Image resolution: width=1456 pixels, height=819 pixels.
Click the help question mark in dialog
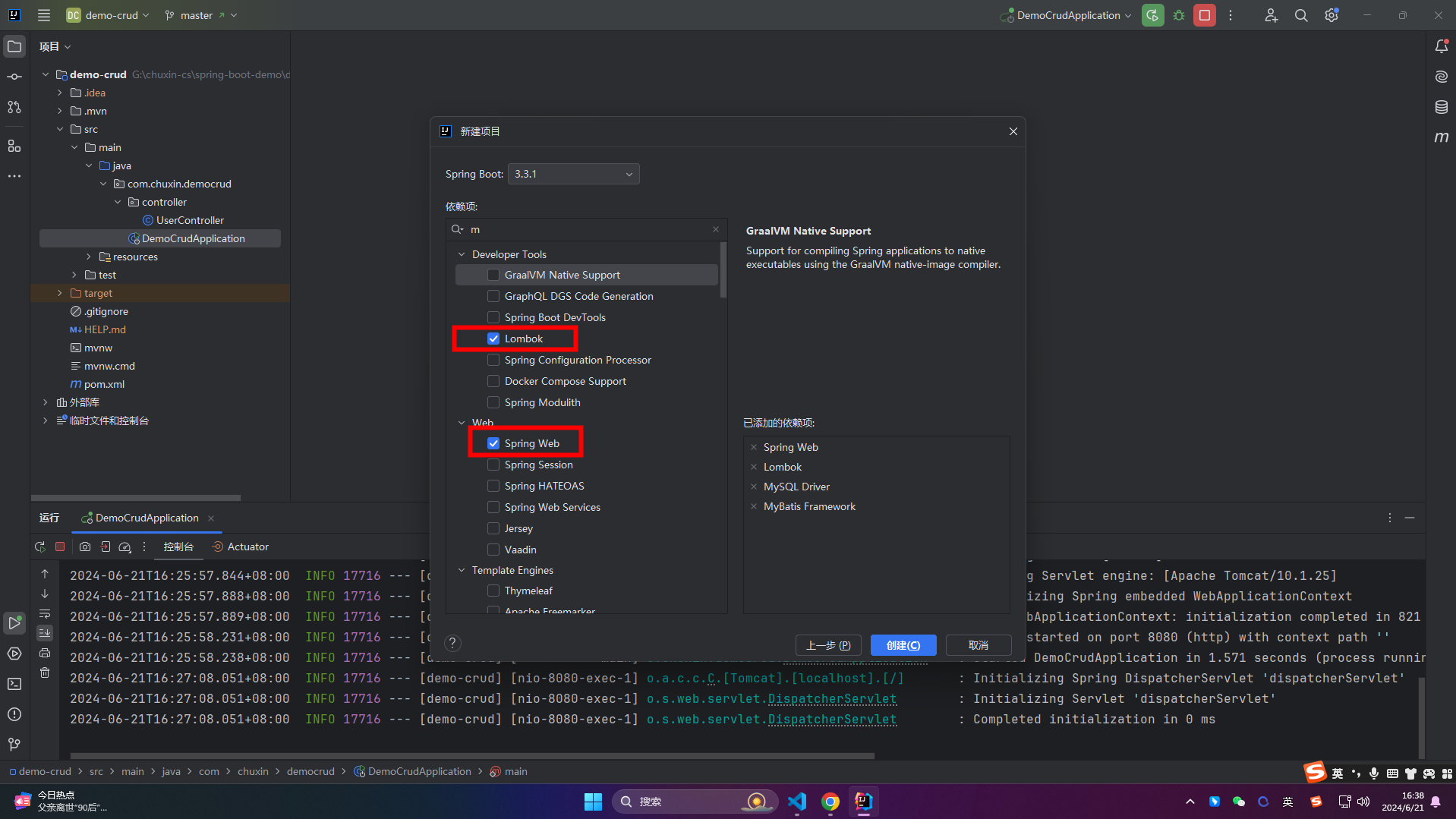coord(452,644)
